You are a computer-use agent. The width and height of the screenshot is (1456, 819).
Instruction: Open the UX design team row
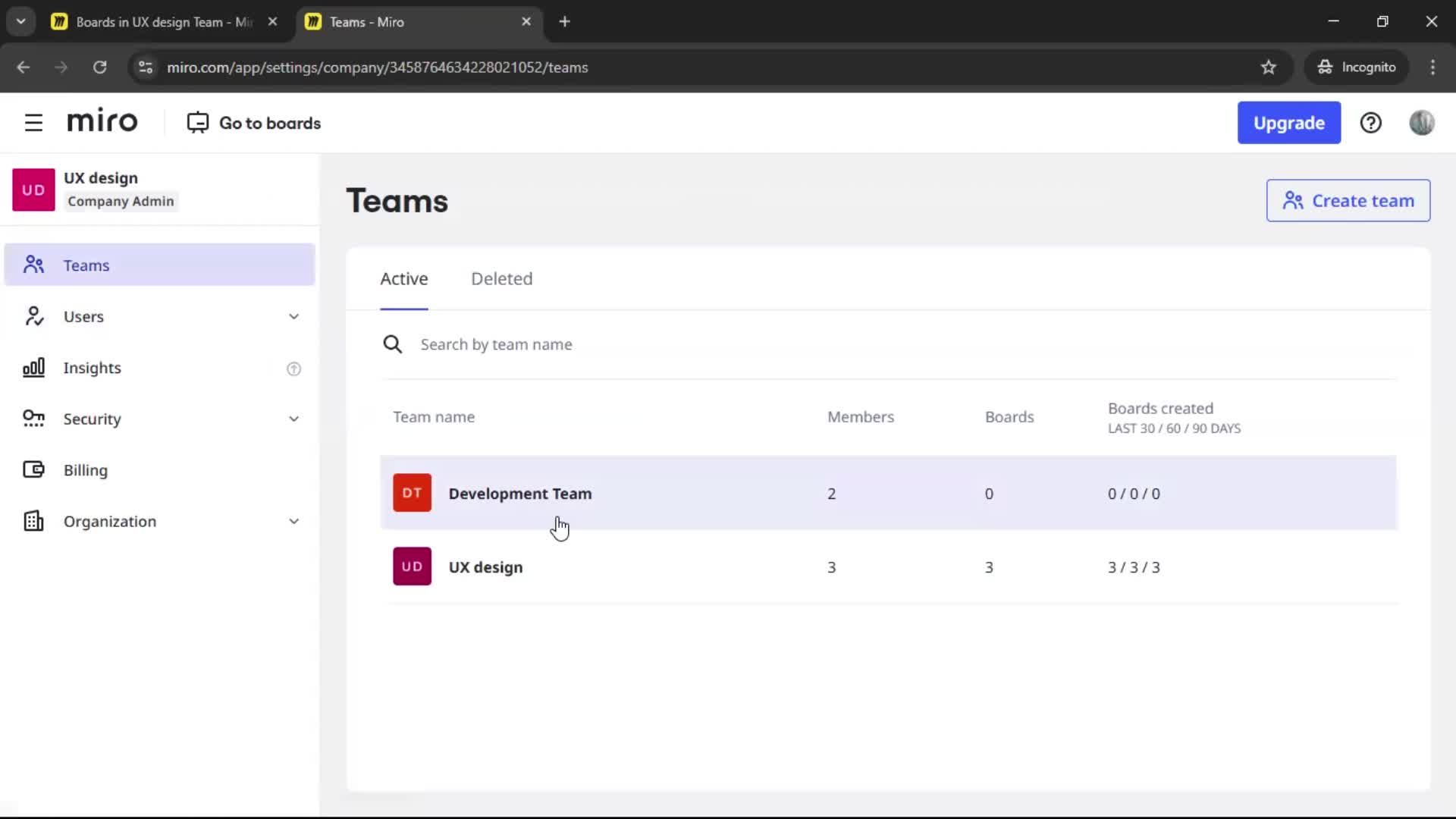tap(888, 566)
